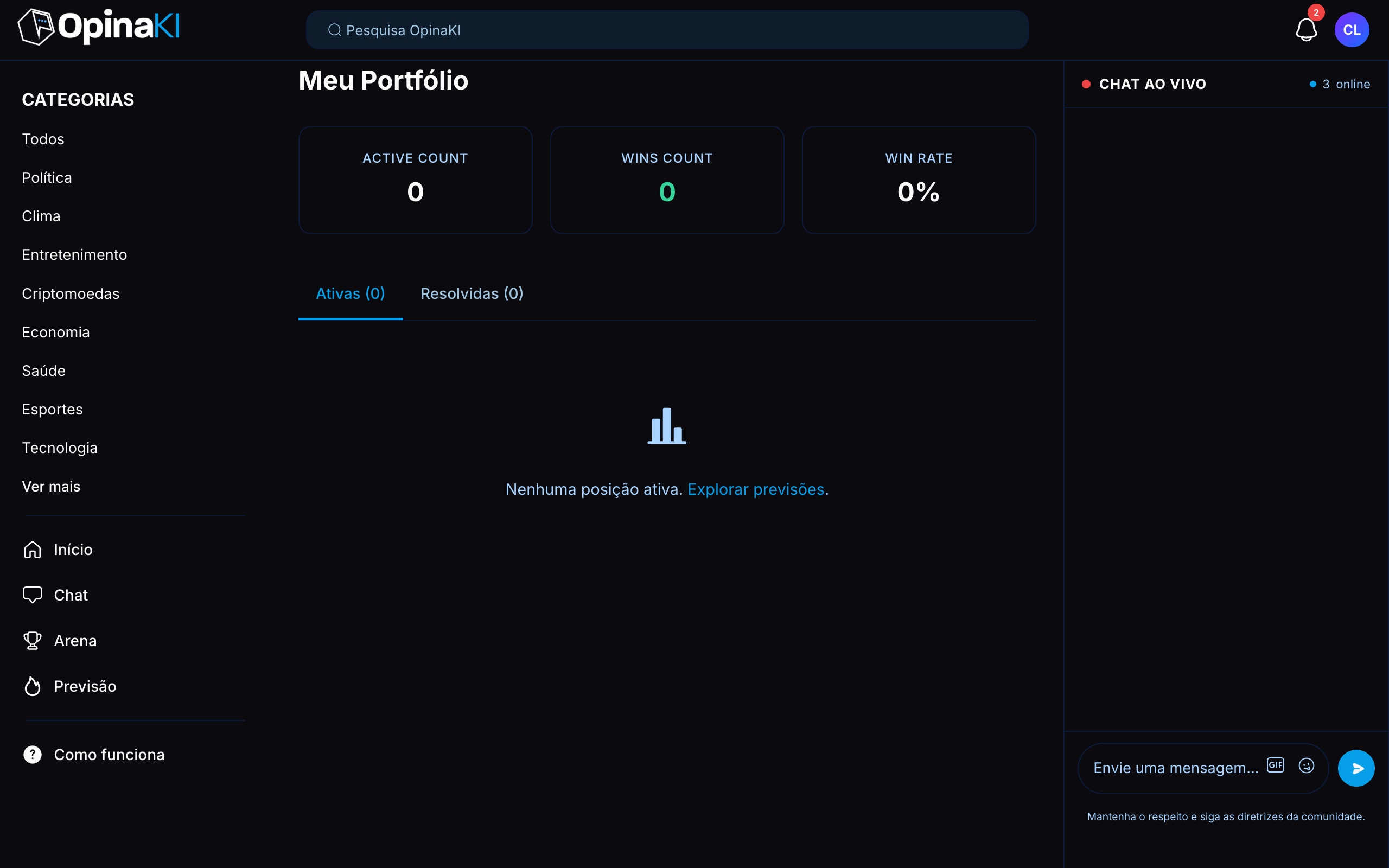Expand categories with Ver mais
1389x868 pixels.
[x=51, y=486]
